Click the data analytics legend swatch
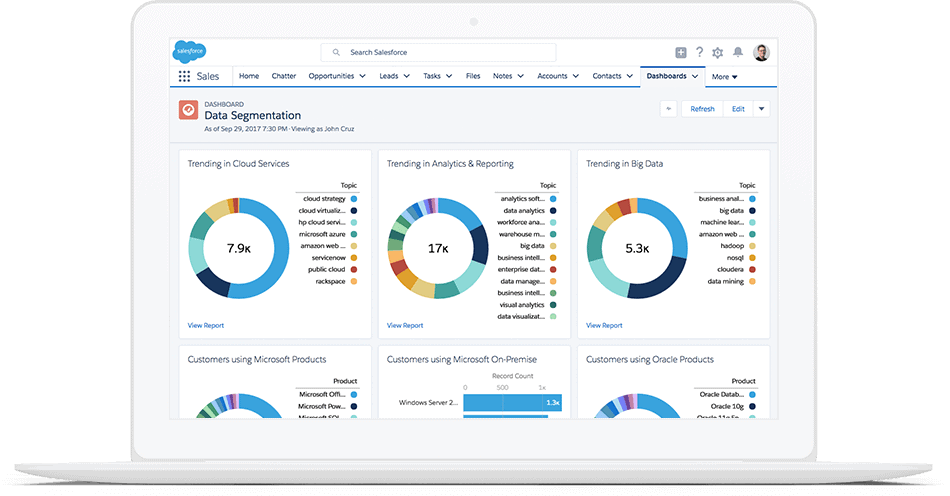The width and height of the screenshot is (950, 496). click(553, 211)
